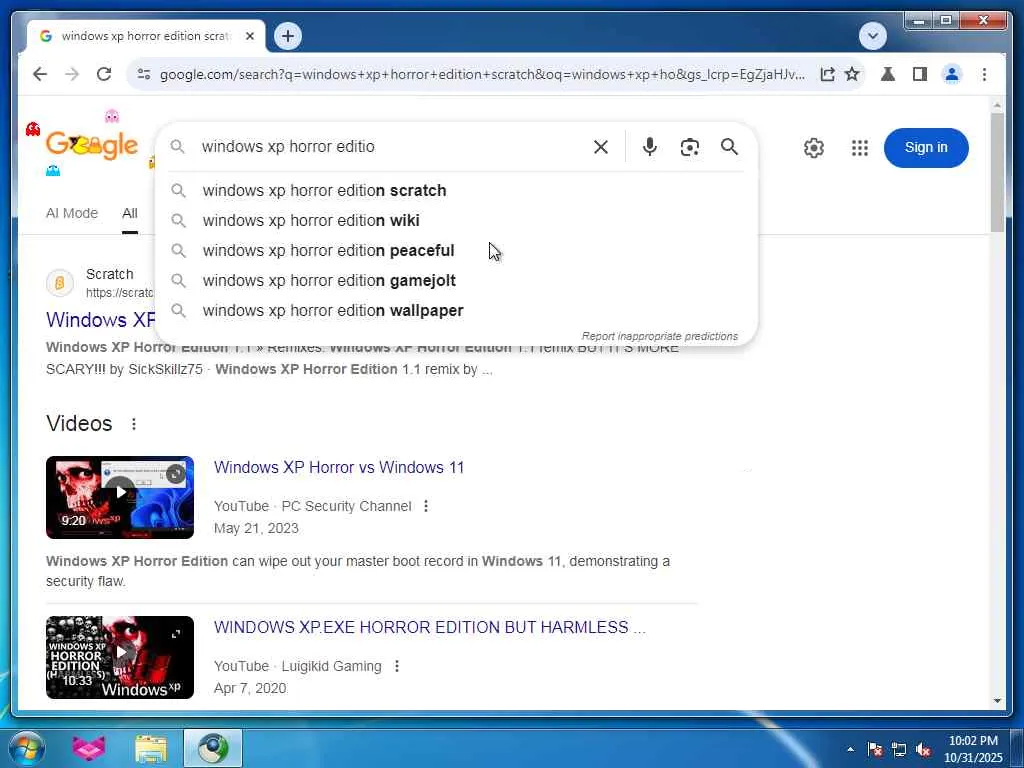1024x768 pixels.
Task: Open Chrome Labs flask icon
Action: 888,74
